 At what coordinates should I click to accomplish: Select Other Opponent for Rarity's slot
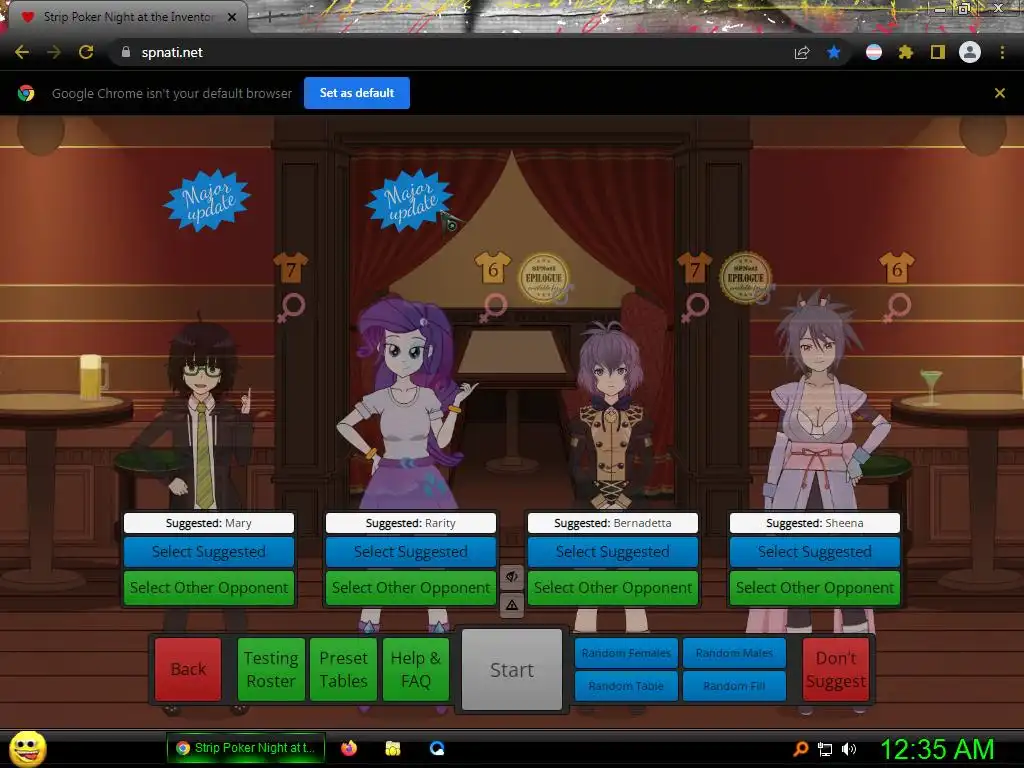pos(411,588)
